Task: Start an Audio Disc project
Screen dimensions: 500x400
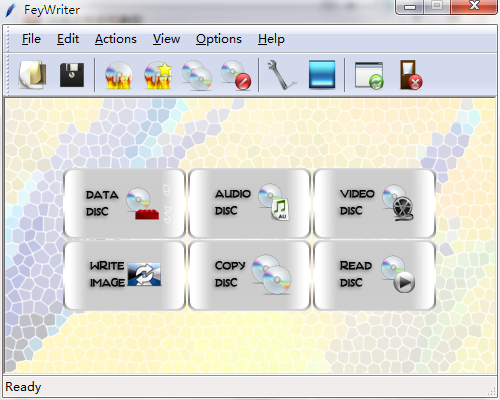Action: [x=249, y=203]
